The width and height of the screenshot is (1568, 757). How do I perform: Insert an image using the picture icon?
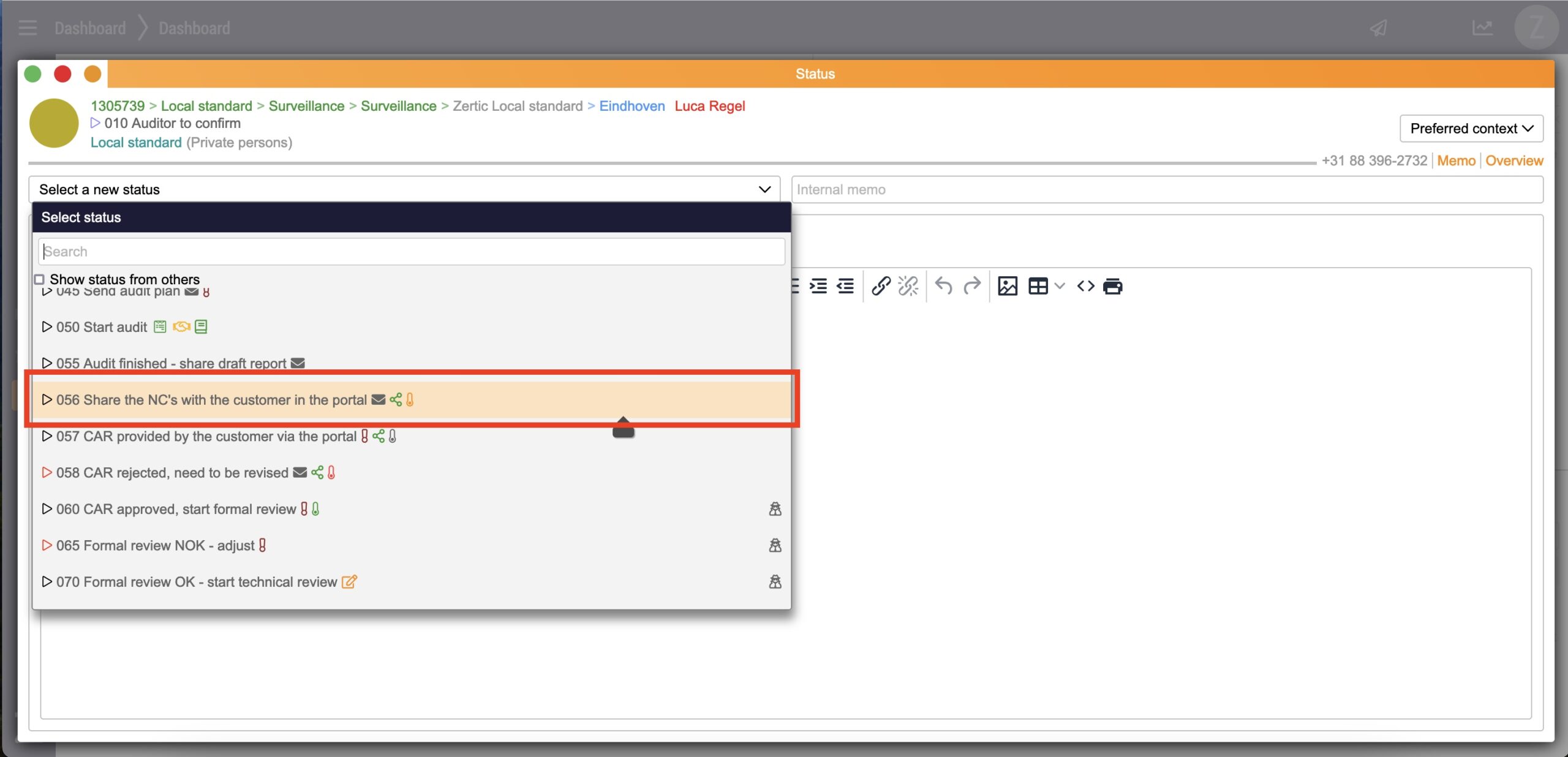1007,286
